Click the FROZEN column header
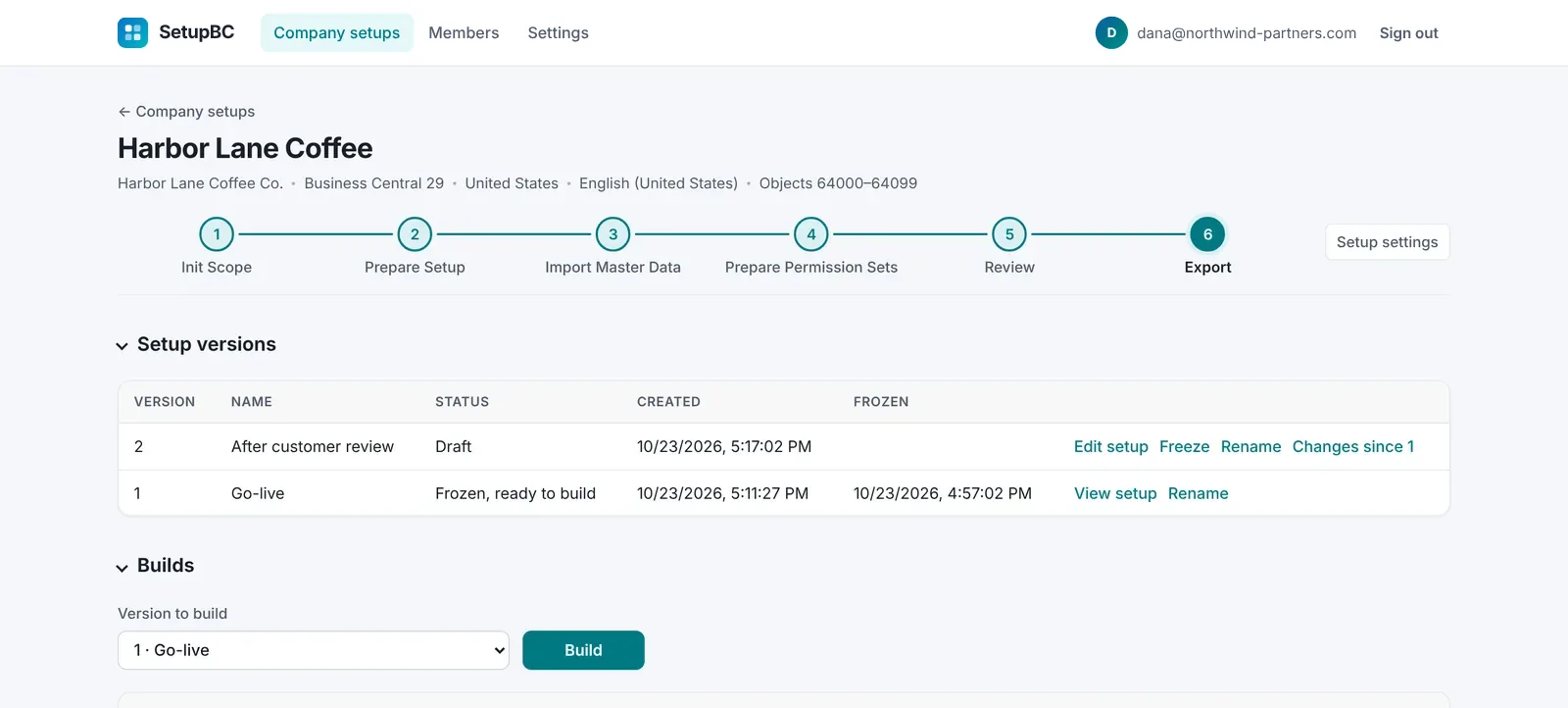The width and height of the screenshot is (1568, 708). [881, 402]
